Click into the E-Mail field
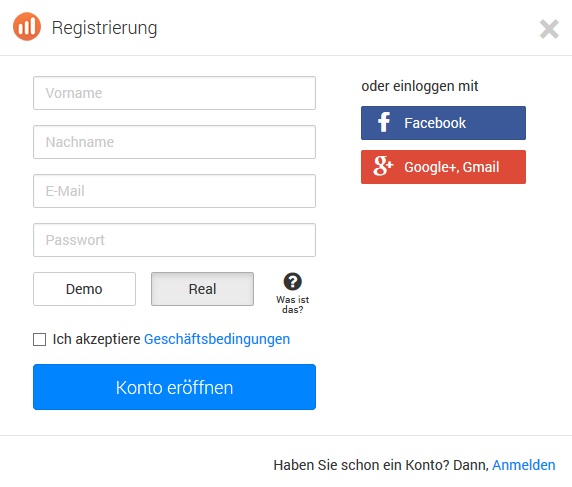 click(174, 191)
